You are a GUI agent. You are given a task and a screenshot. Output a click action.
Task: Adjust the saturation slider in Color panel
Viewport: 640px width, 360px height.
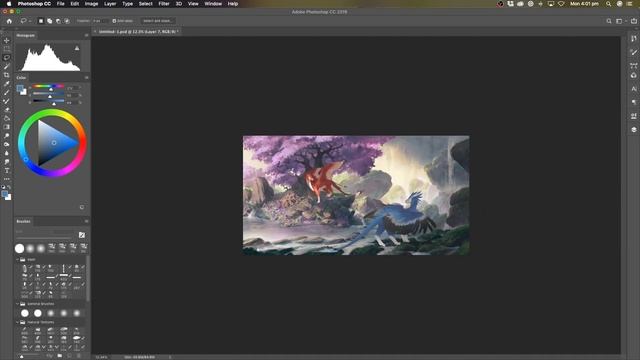[x=49, y=94]
